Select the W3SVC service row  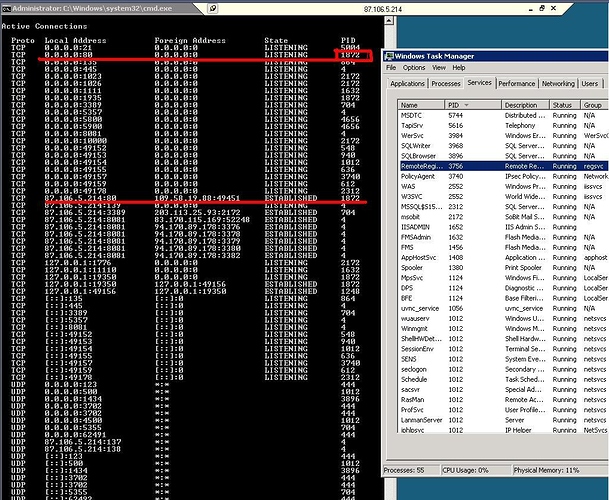(x=503, y=197)
